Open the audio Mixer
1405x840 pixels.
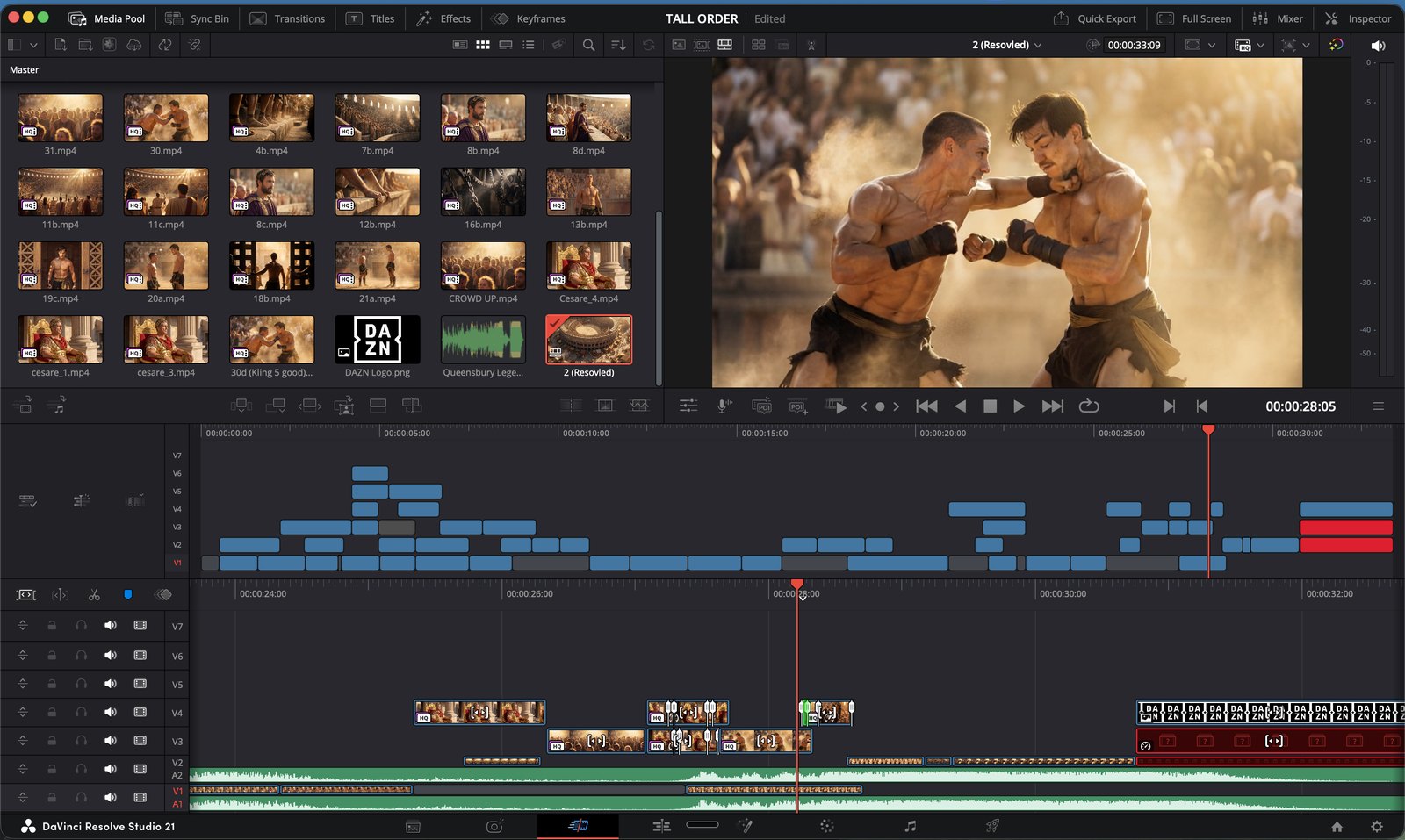pyautogui.click(x=1278, y=18)
